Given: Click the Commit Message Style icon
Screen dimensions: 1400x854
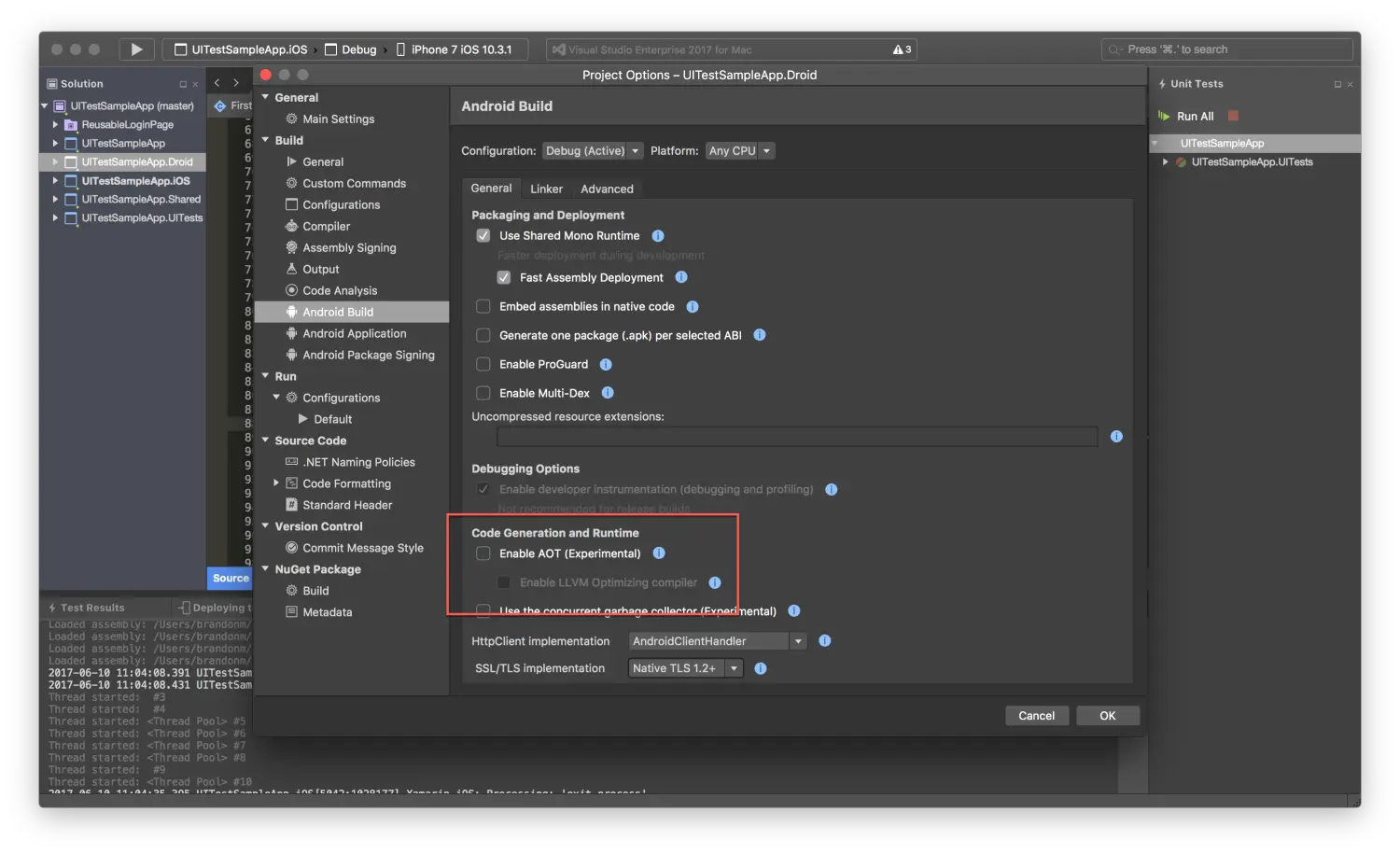Looking at the screenshot, I should [291, 548].
